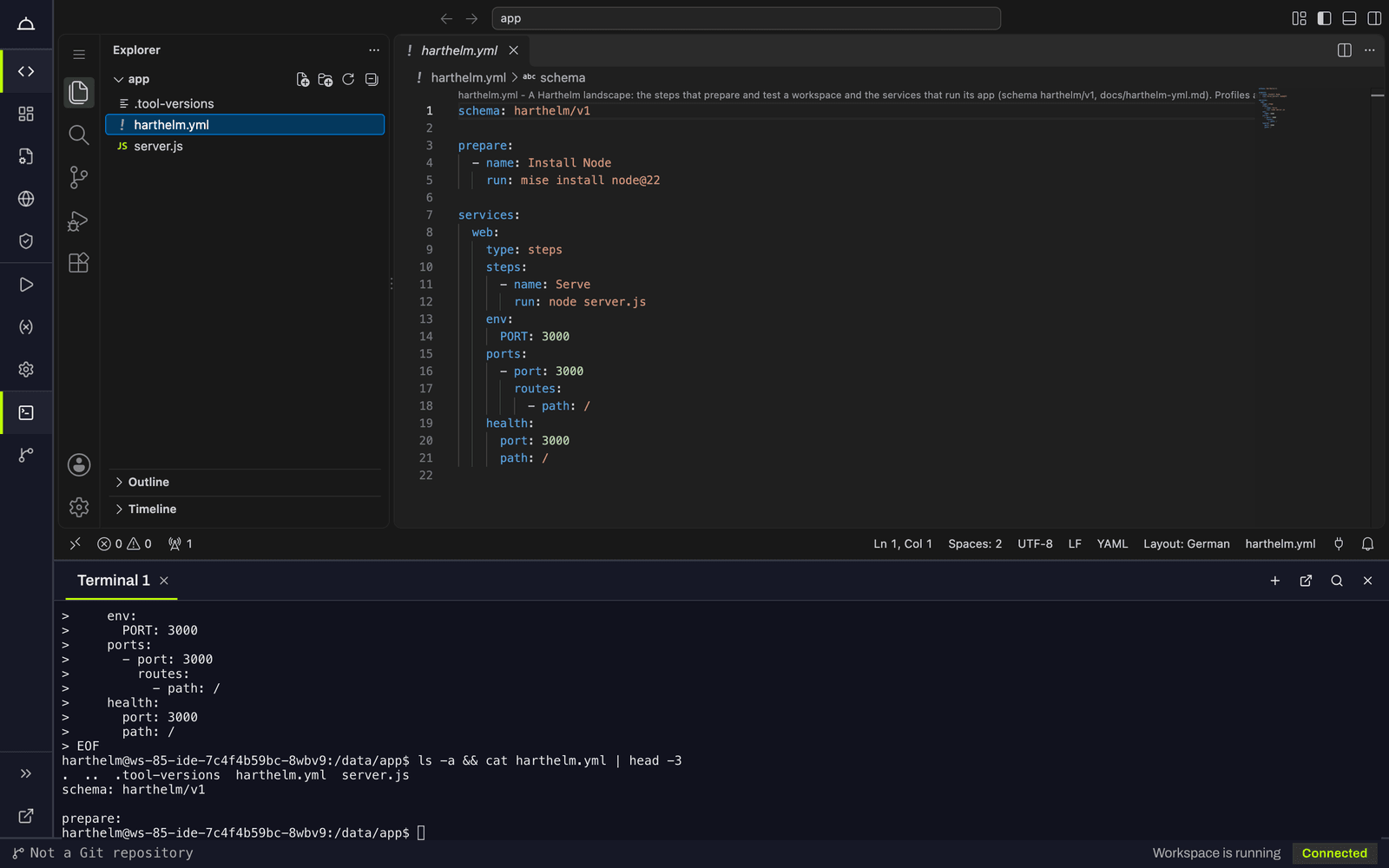
Task: Open the Explorer files activity icon
Action: [x=79, y=92]
